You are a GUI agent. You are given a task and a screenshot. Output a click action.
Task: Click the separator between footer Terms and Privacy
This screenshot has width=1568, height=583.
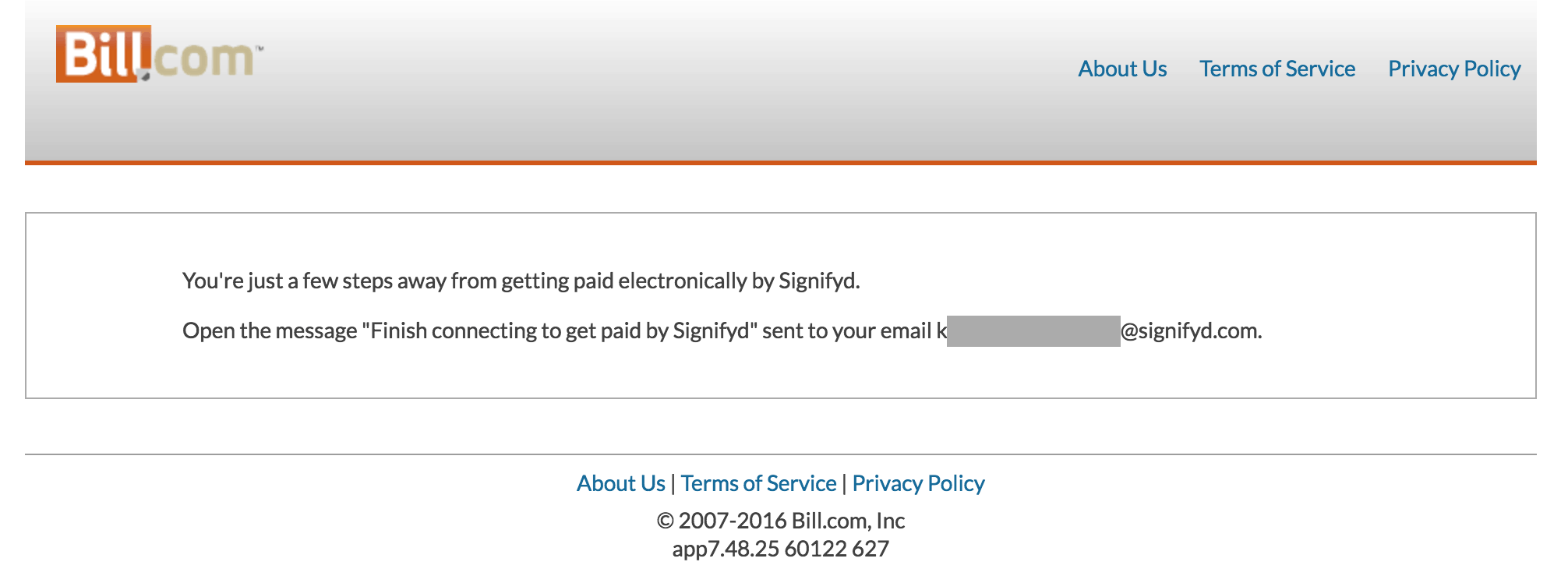[845, 484]
